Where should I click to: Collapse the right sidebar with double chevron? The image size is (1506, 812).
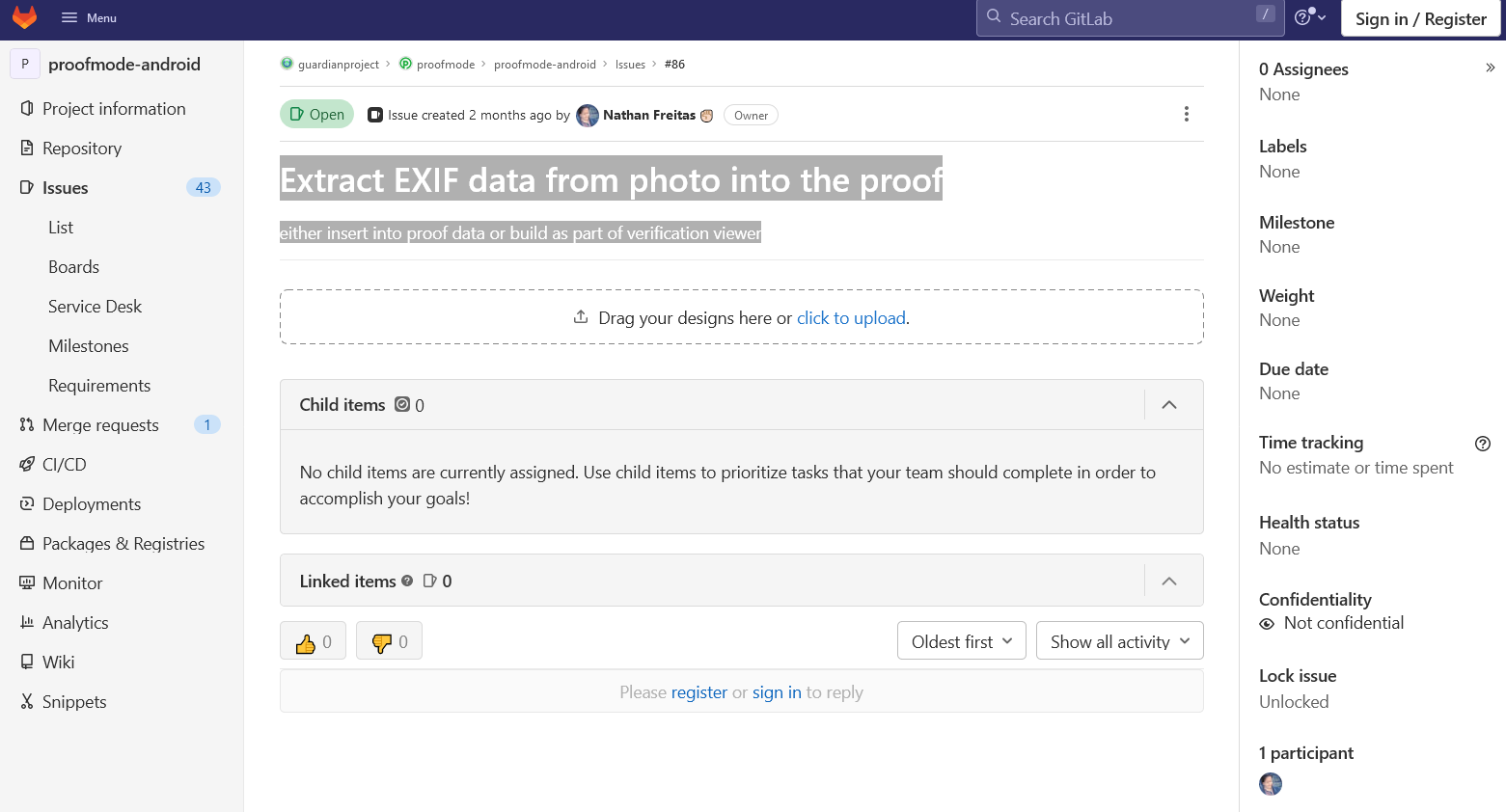(x=1490, y=68)
